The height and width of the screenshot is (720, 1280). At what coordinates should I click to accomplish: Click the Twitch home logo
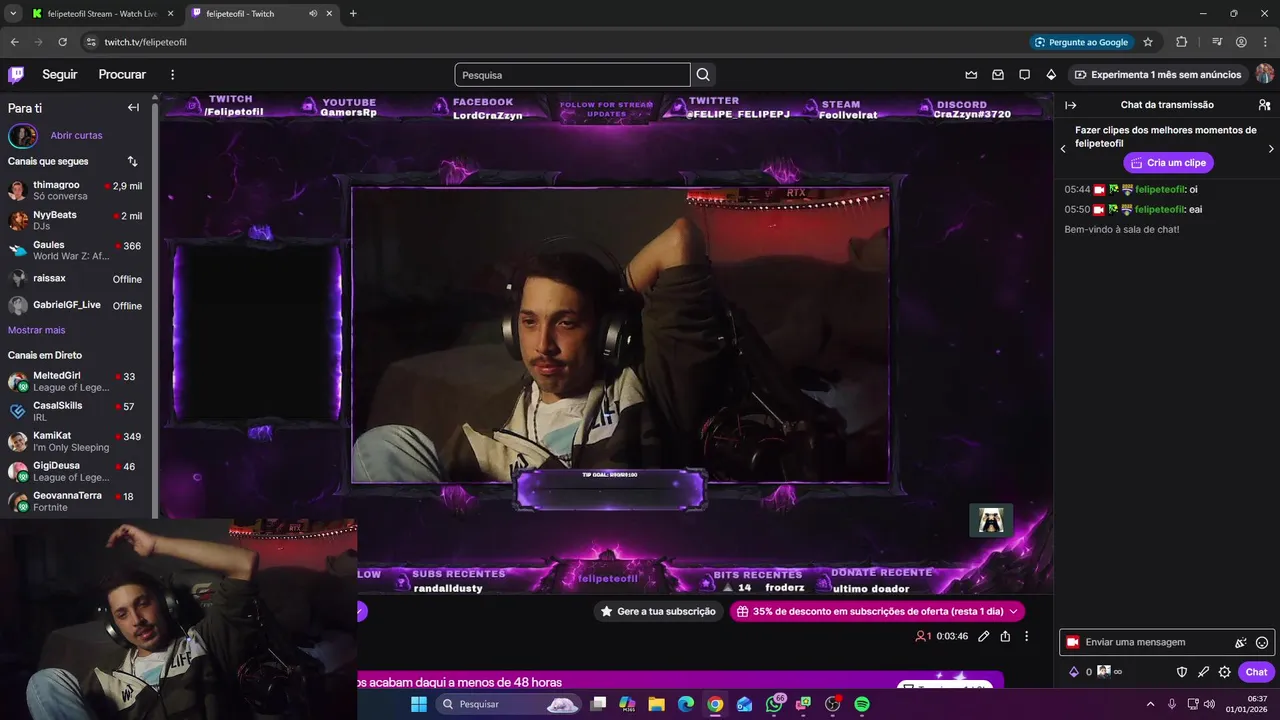click(16, 75)
